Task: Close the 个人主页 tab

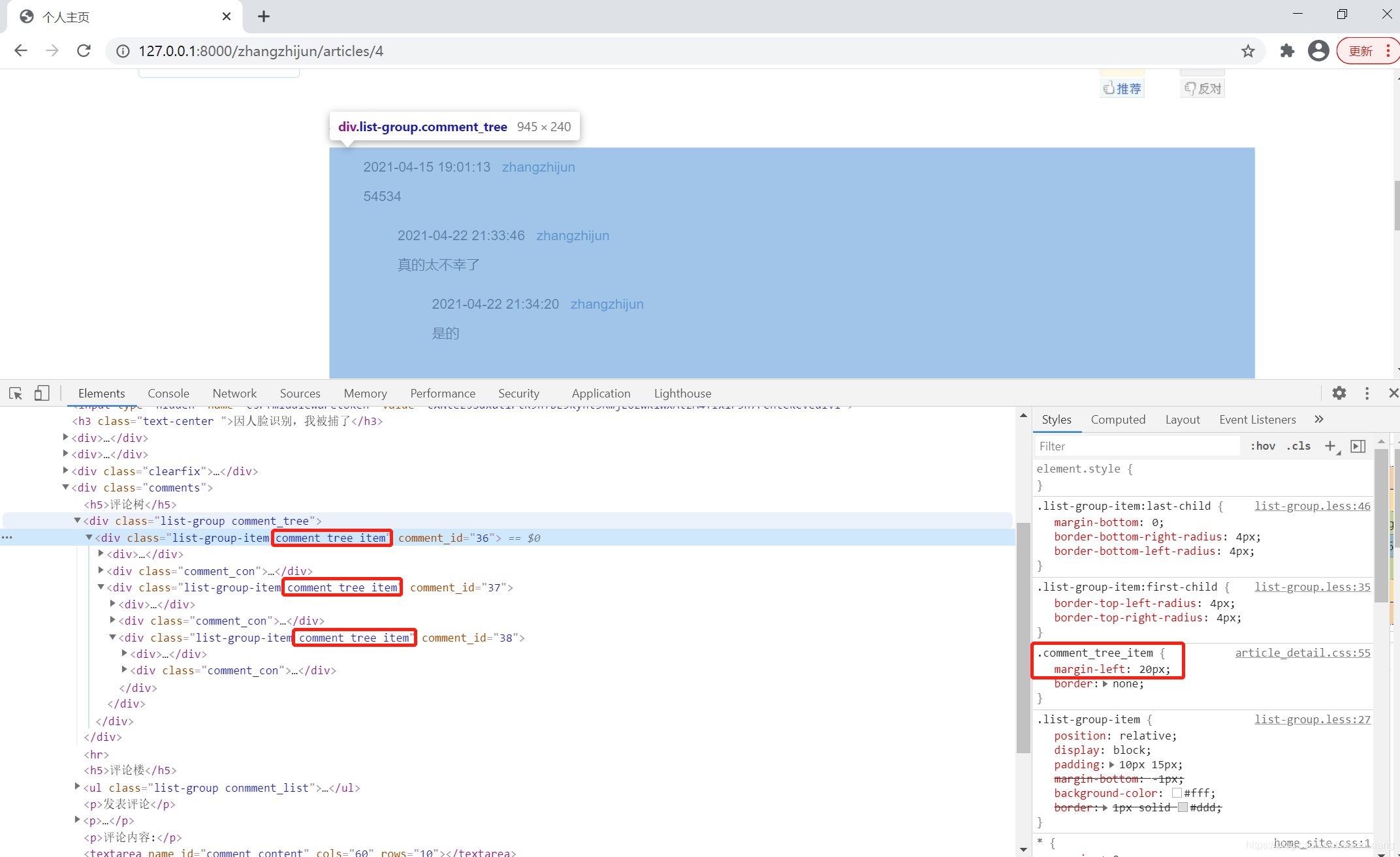Action: click(x=227, y=16)
